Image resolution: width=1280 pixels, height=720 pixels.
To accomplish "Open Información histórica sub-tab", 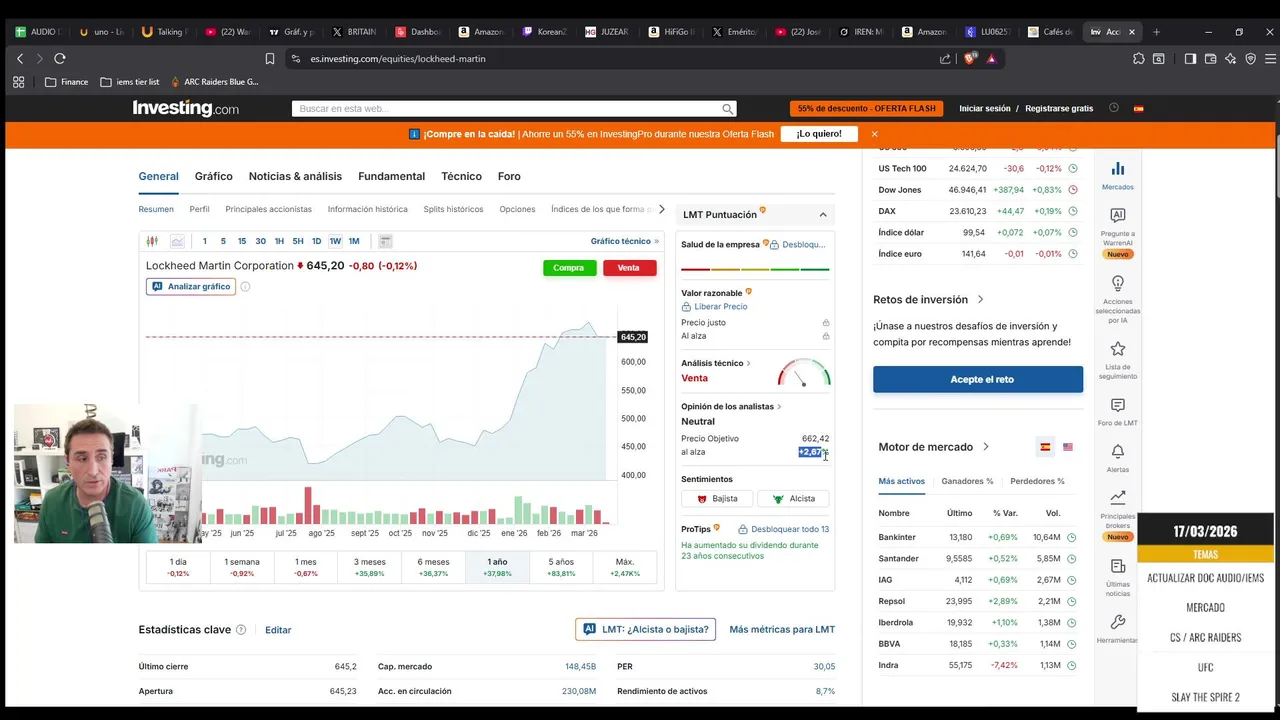I will coord(367,209).
